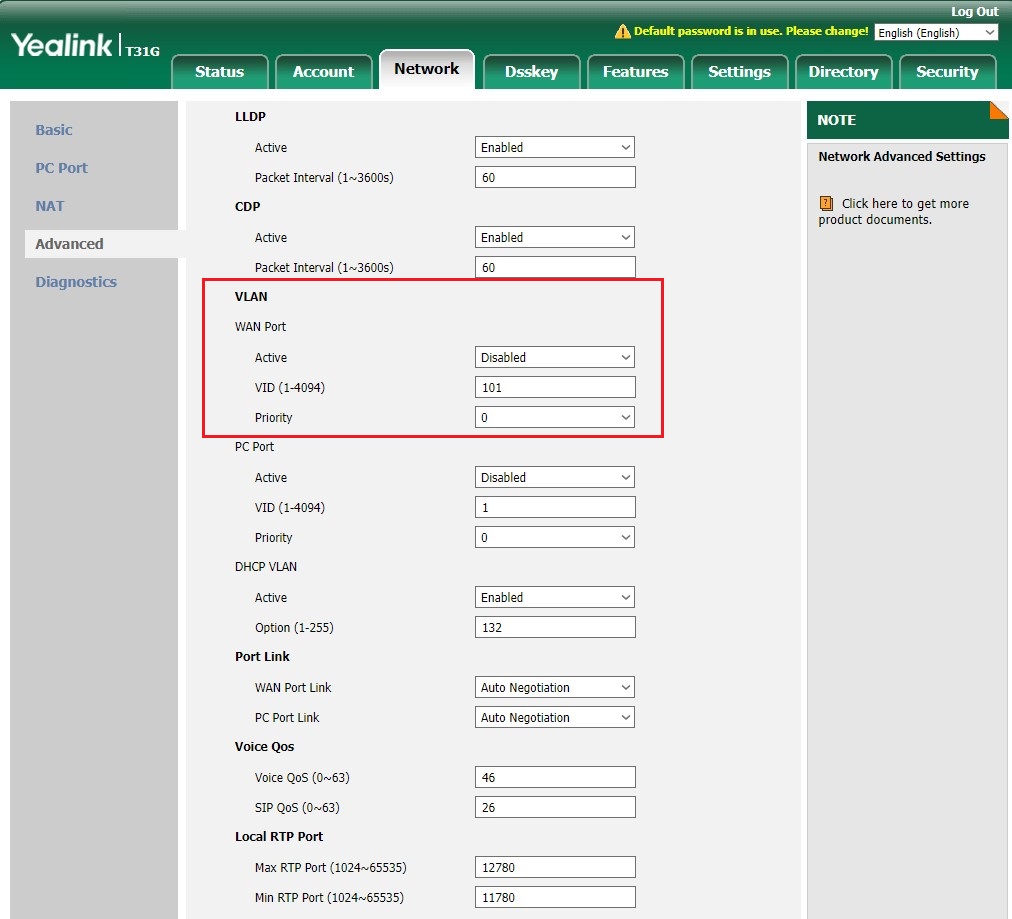Click the Yealink logo

[62, 45]
